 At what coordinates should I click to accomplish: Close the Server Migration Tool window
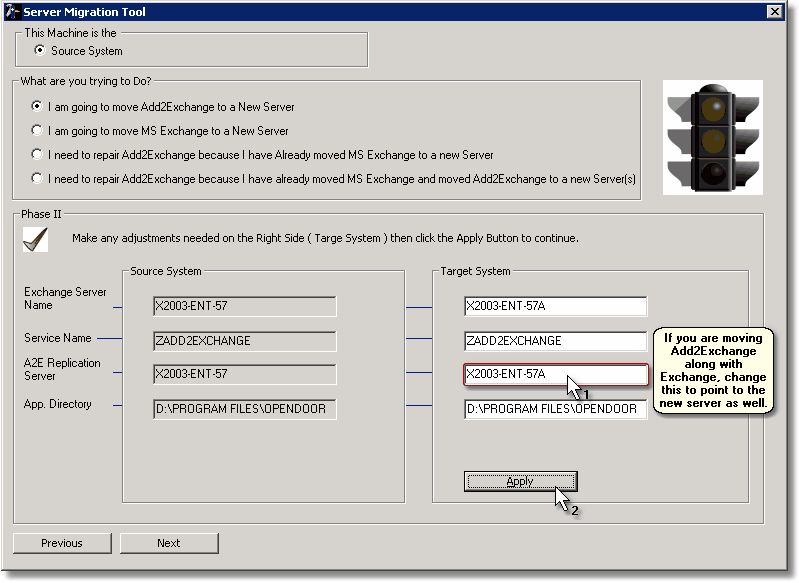(x=775, y=11)
